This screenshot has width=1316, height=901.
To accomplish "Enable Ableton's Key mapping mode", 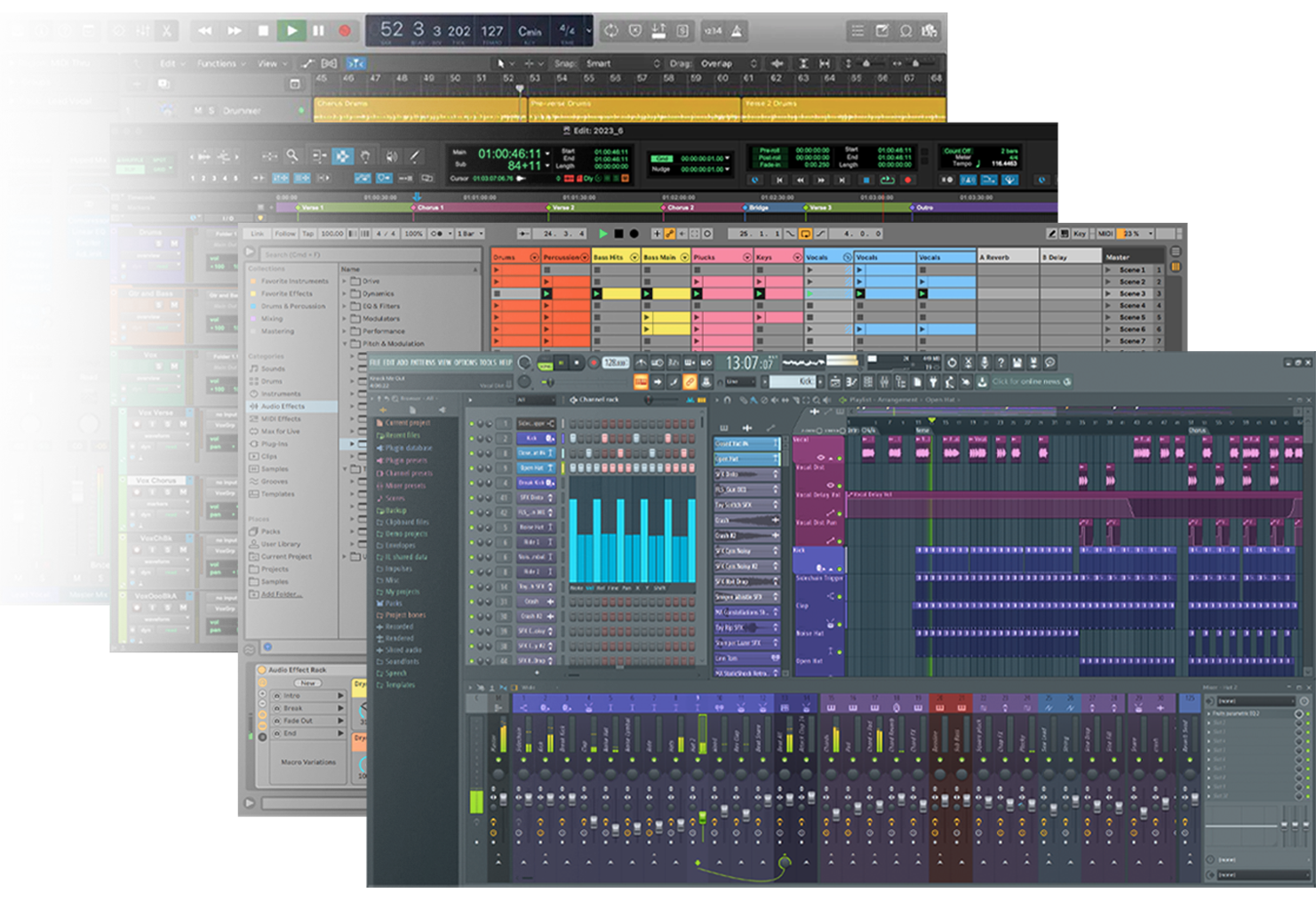I will point(1080,234).
